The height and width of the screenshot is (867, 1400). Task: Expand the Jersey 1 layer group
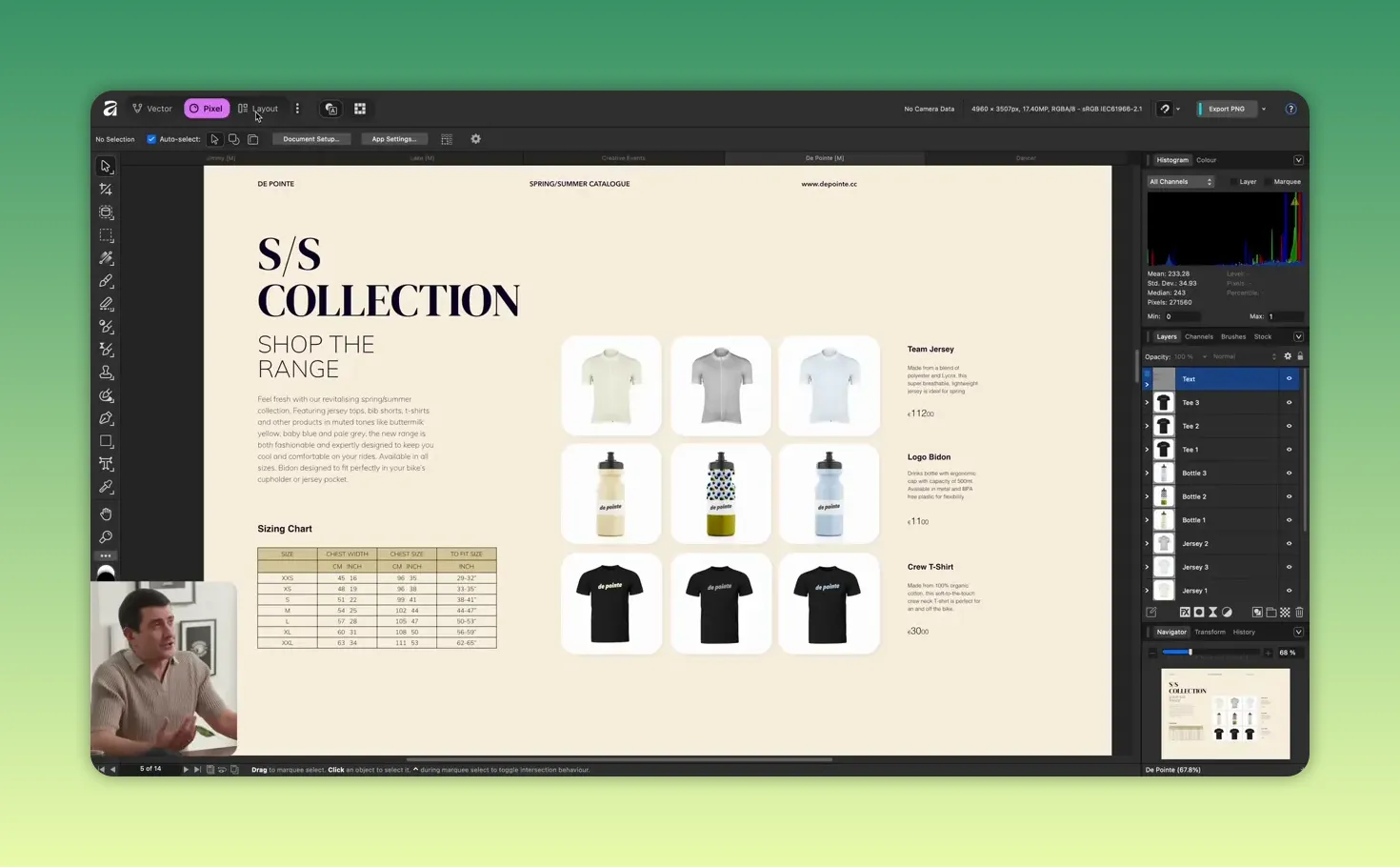pos(1147,591)
